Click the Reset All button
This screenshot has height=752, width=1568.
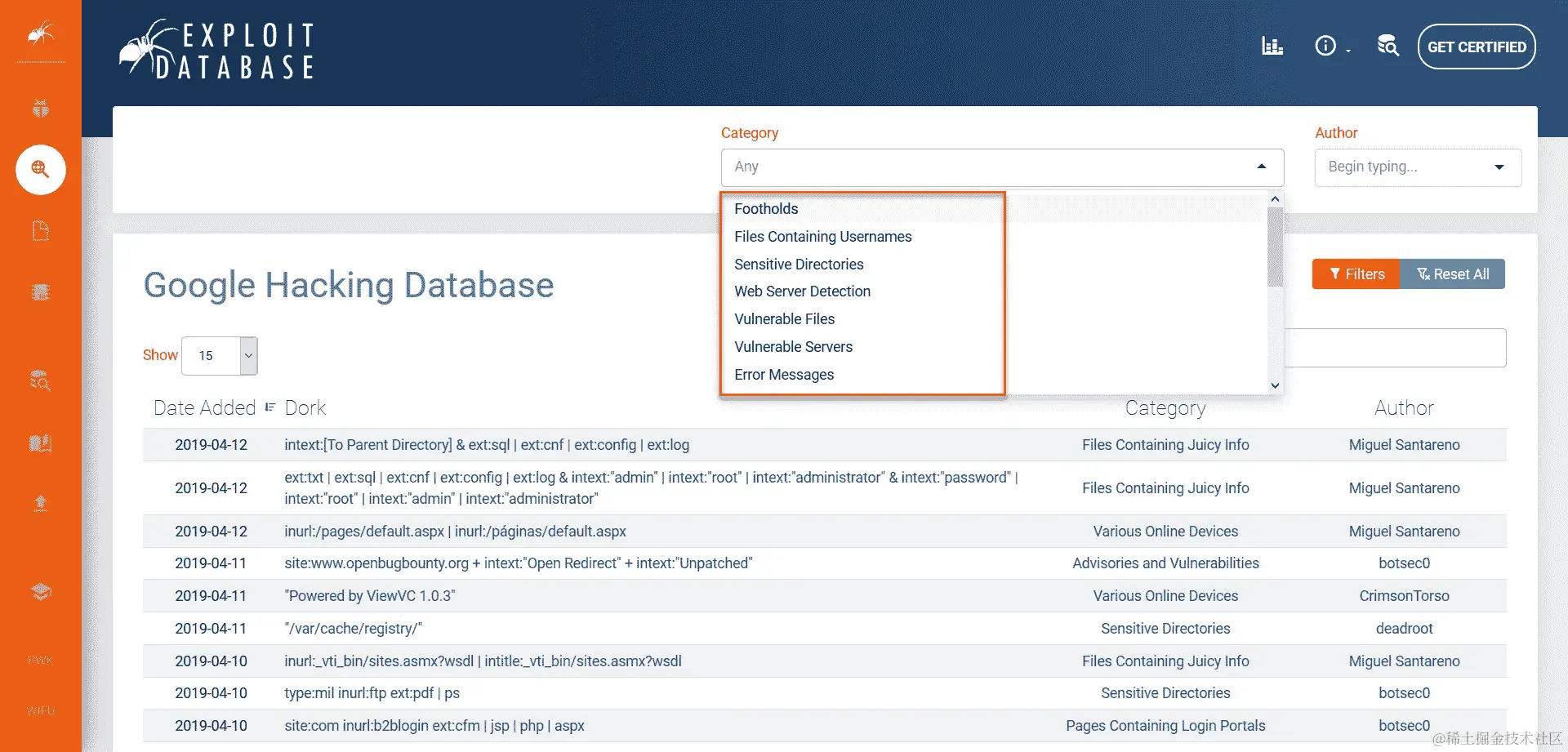pos(1453,274)
